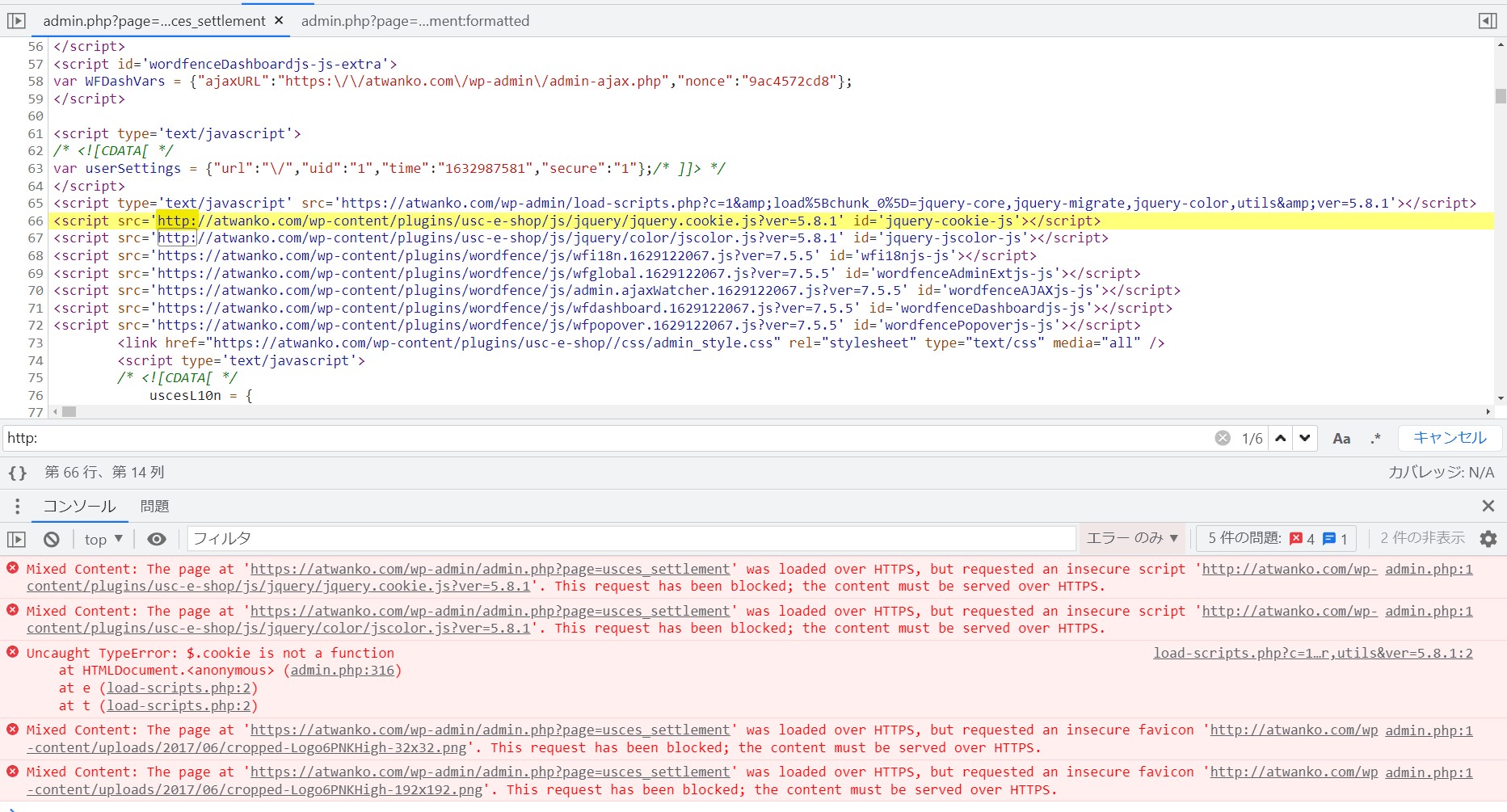
Task: Click line number 67 in the gutter
Action: [36, 238]
